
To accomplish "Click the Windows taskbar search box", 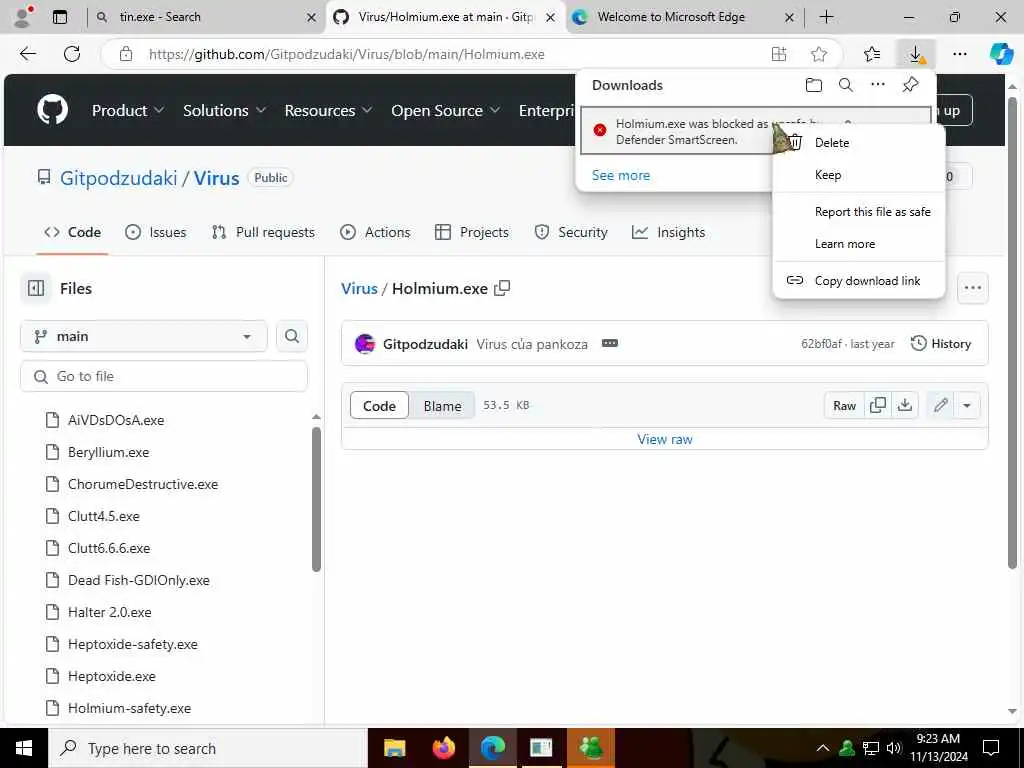I will [208, 748].
